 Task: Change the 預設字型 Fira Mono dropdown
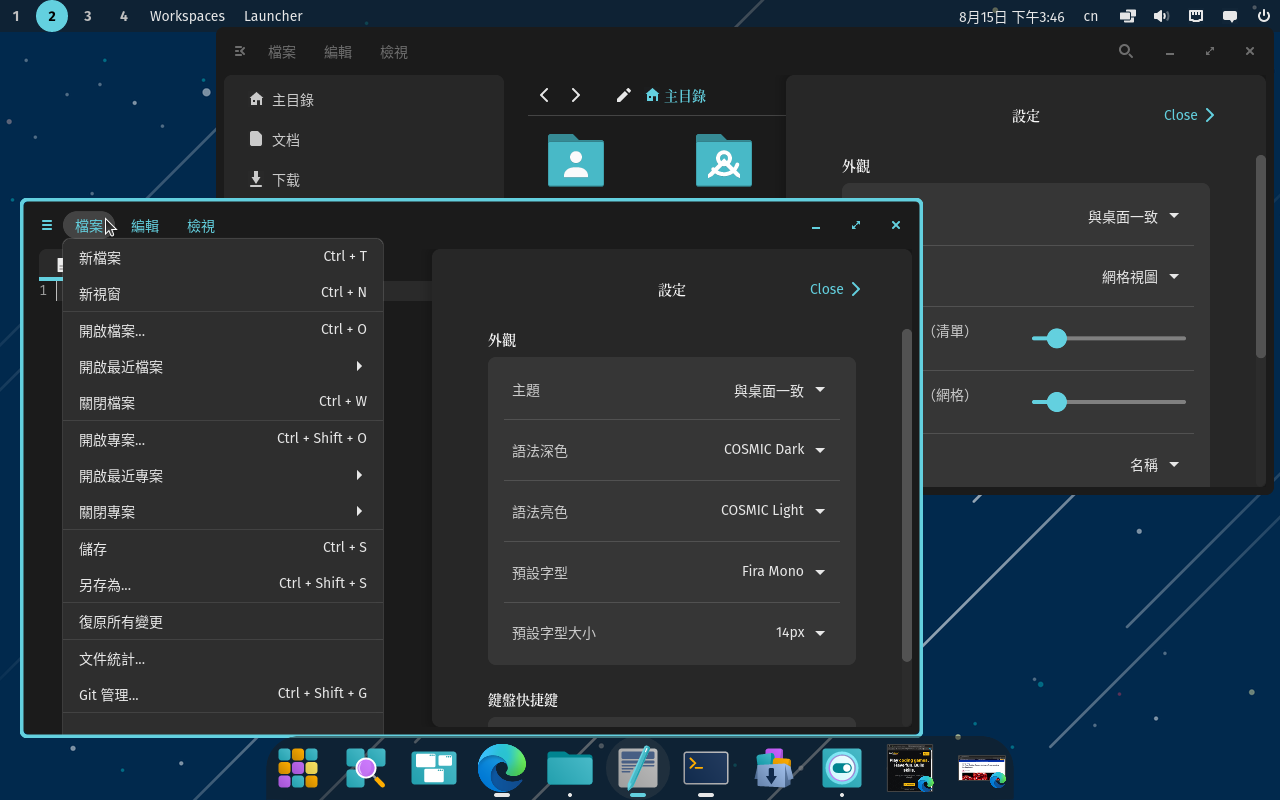[782, 571]
